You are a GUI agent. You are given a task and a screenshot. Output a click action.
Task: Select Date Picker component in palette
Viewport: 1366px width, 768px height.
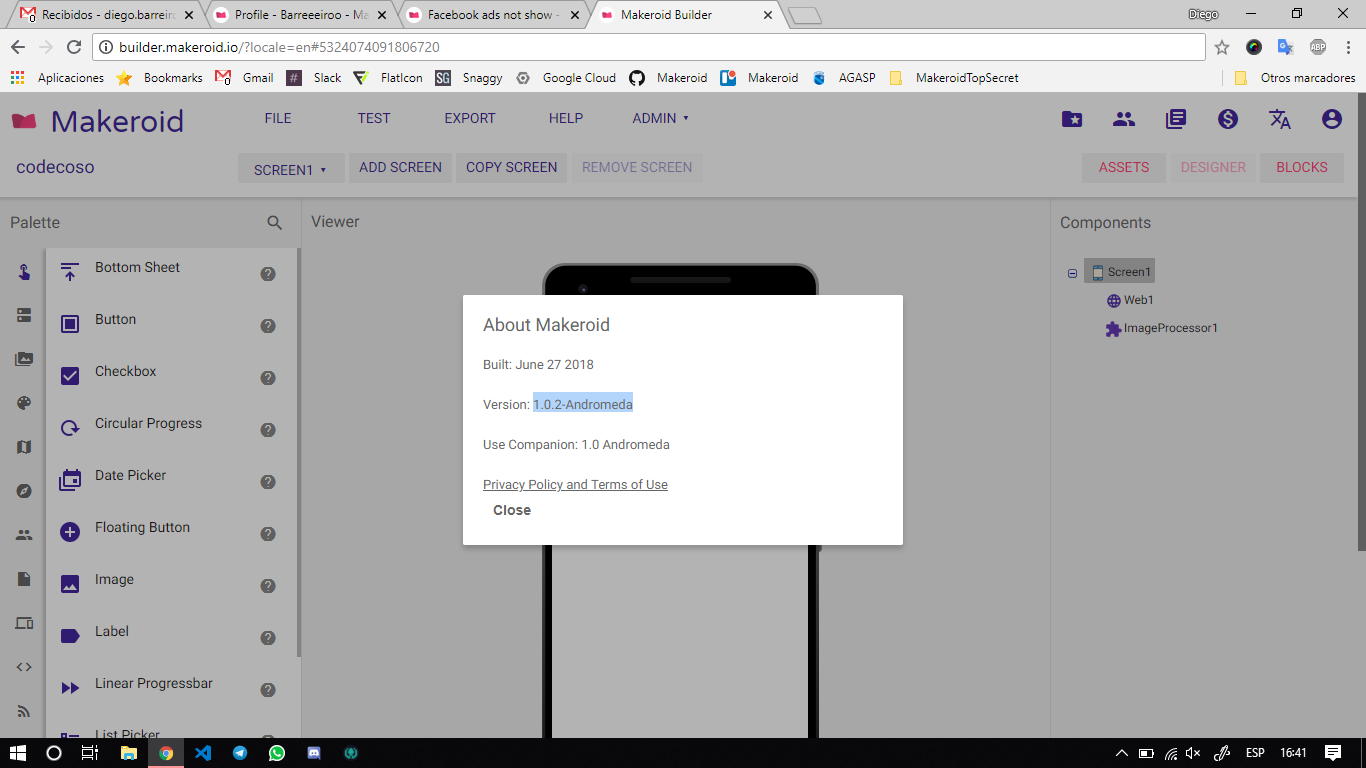pyautogui.click(x=130, y=476)
